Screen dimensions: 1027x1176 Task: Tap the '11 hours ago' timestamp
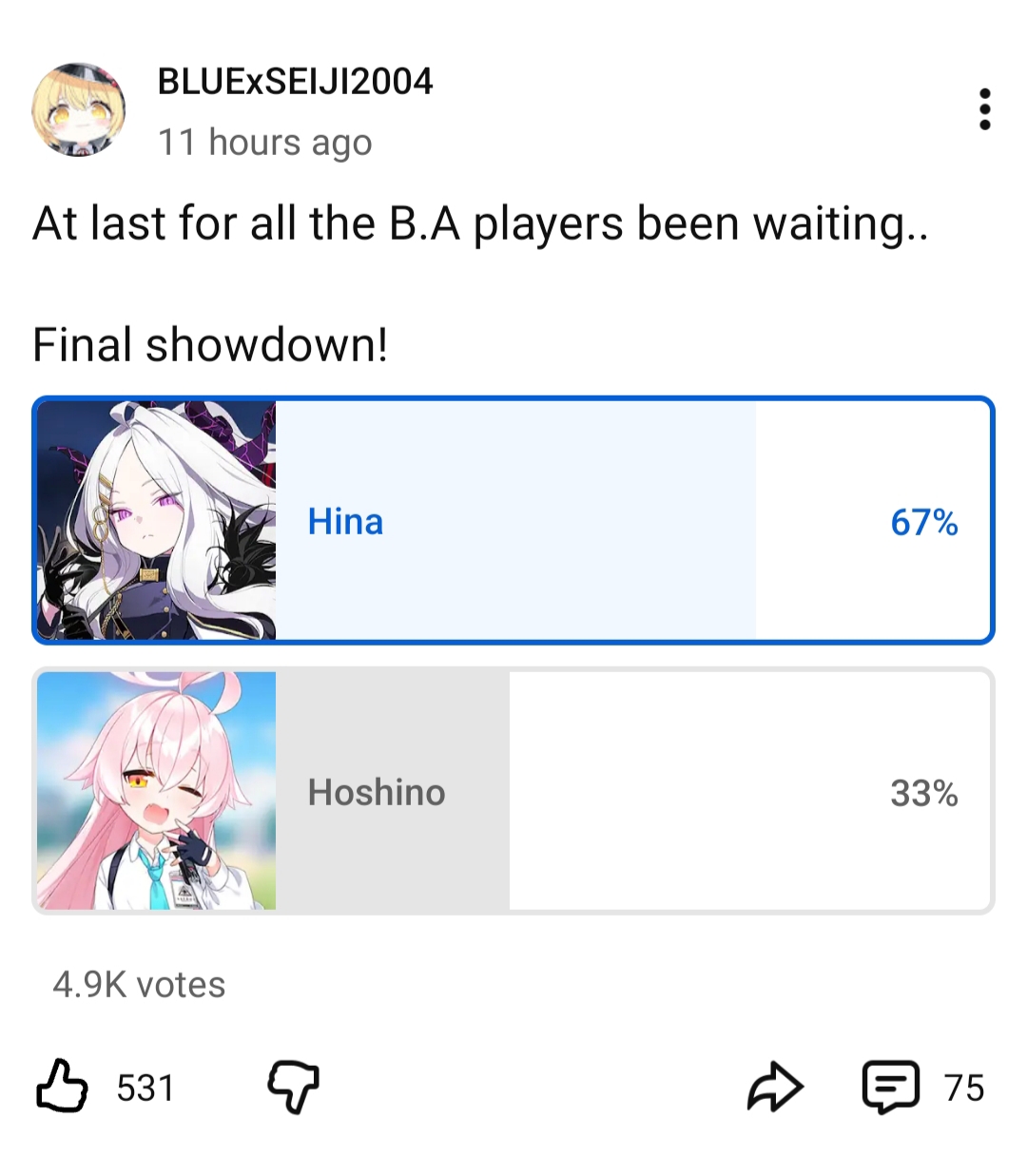(x=264, y=143)
